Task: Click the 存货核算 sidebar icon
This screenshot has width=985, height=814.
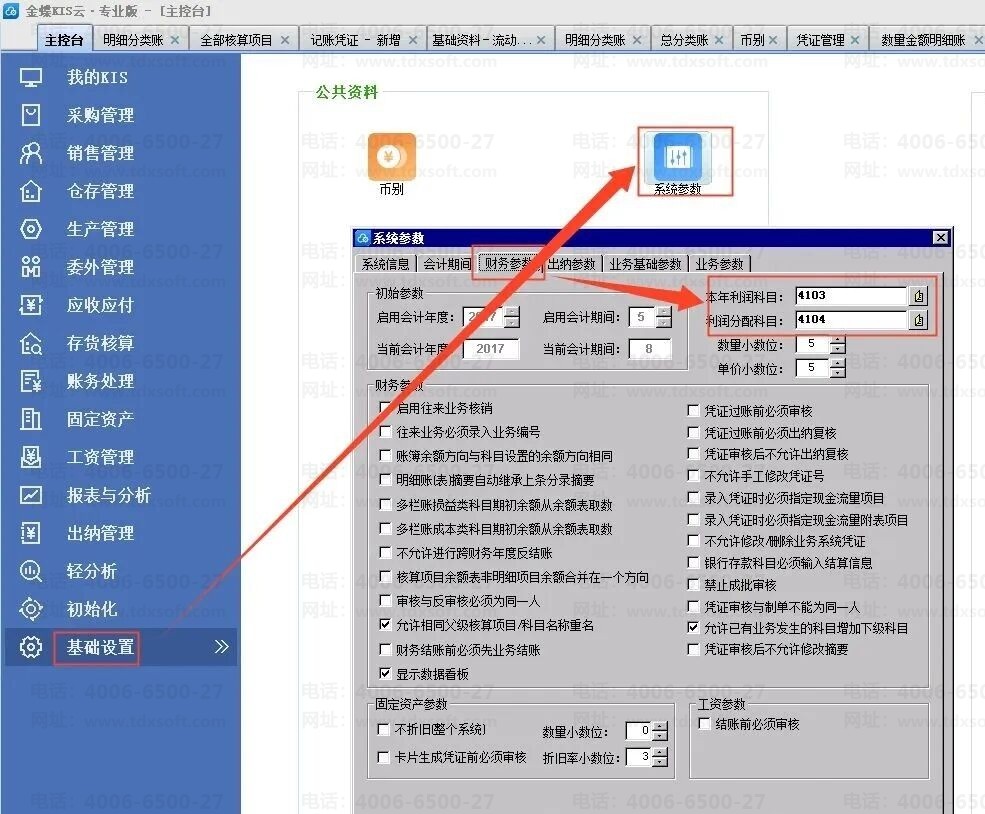Action: tap(31, 343)
